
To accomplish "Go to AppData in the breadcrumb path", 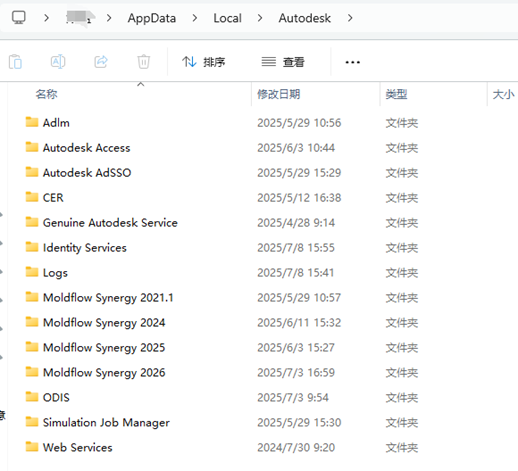I will click(x=152, y=18).
